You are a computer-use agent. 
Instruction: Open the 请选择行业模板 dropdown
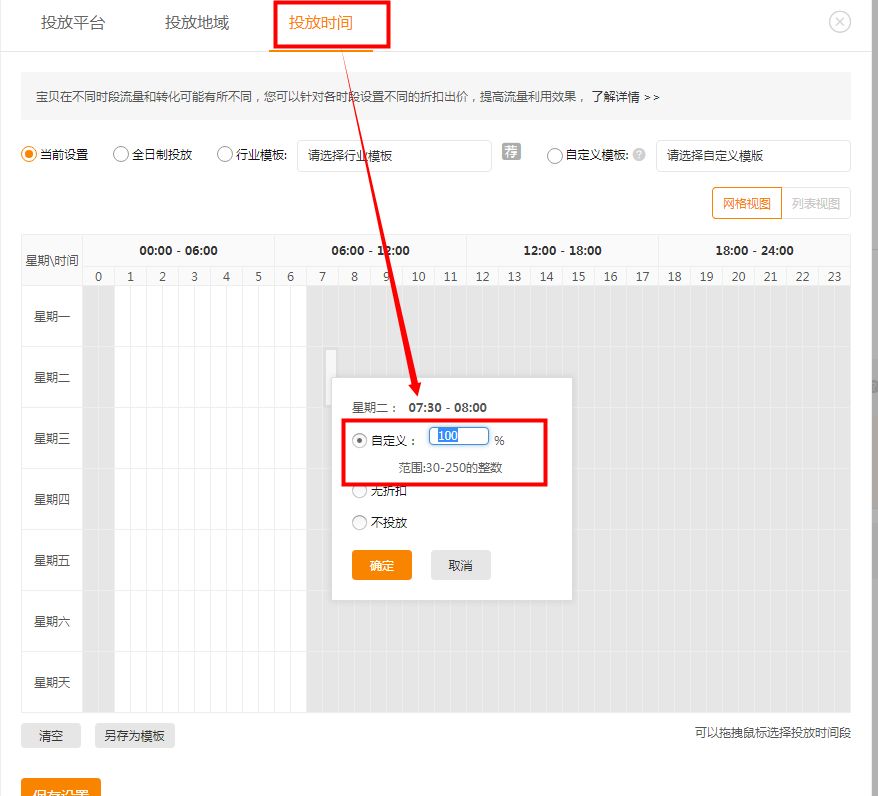(x=394, y=156)
